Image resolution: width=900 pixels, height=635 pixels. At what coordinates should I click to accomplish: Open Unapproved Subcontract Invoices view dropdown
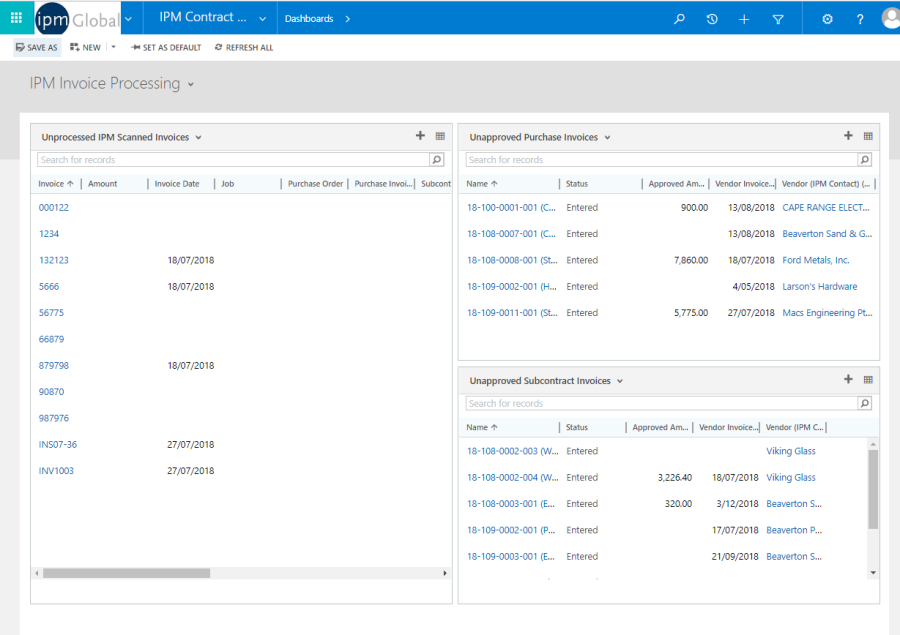pyautogui.click(x=620, y=381)
